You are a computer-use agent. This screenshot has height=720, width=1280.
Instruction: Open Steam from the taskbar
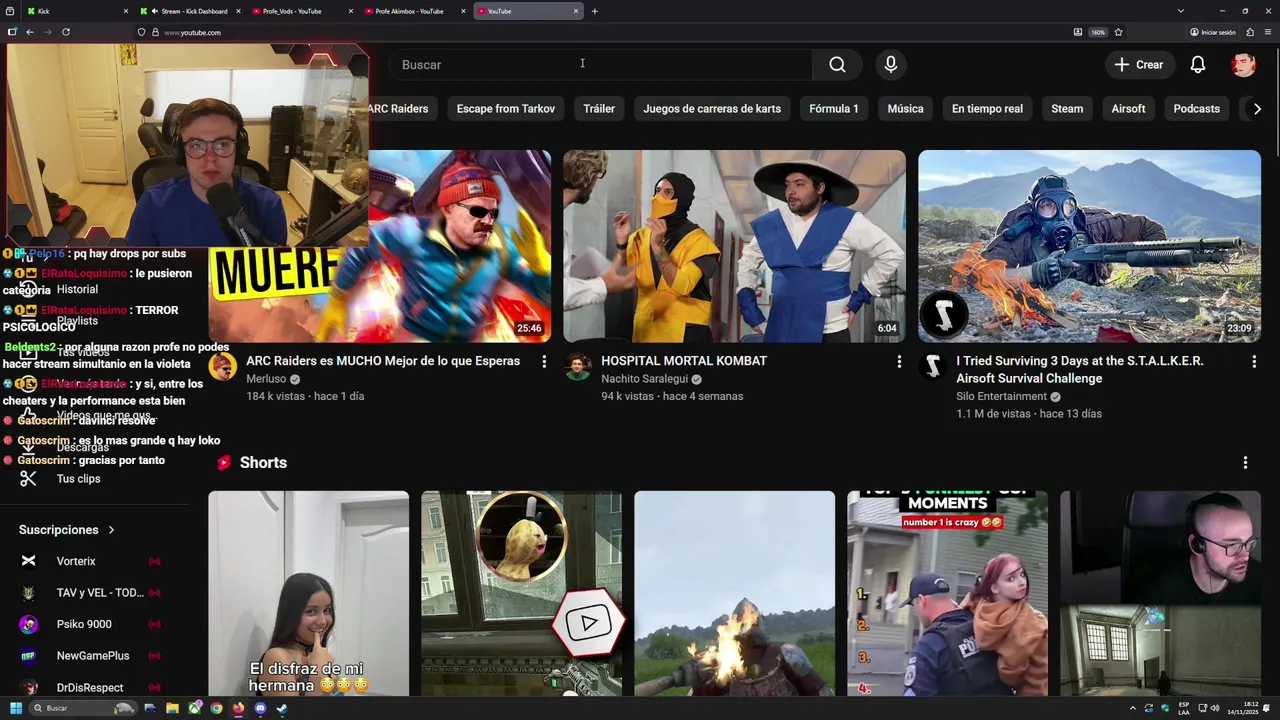click(x=282, y=708)
